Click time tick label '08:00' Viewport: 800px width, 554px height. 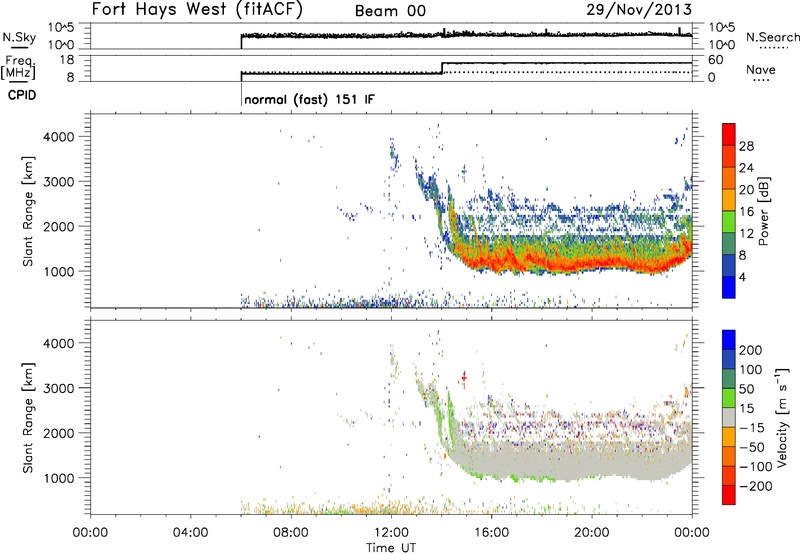[291, 533]
